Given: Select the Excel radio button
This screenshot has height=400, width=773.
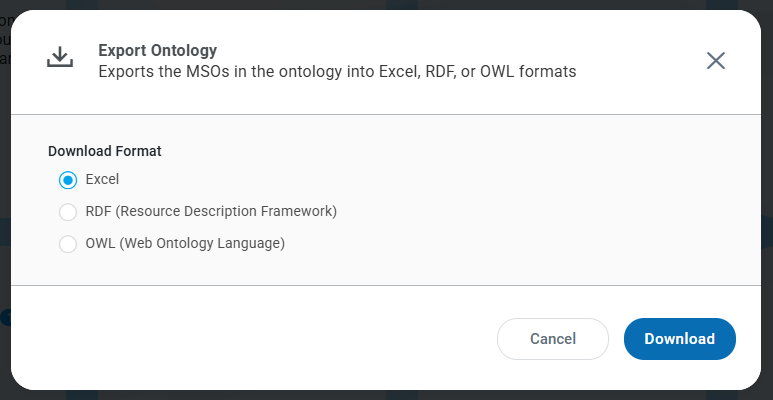Looking at the screenshot, I should point(68,180).
